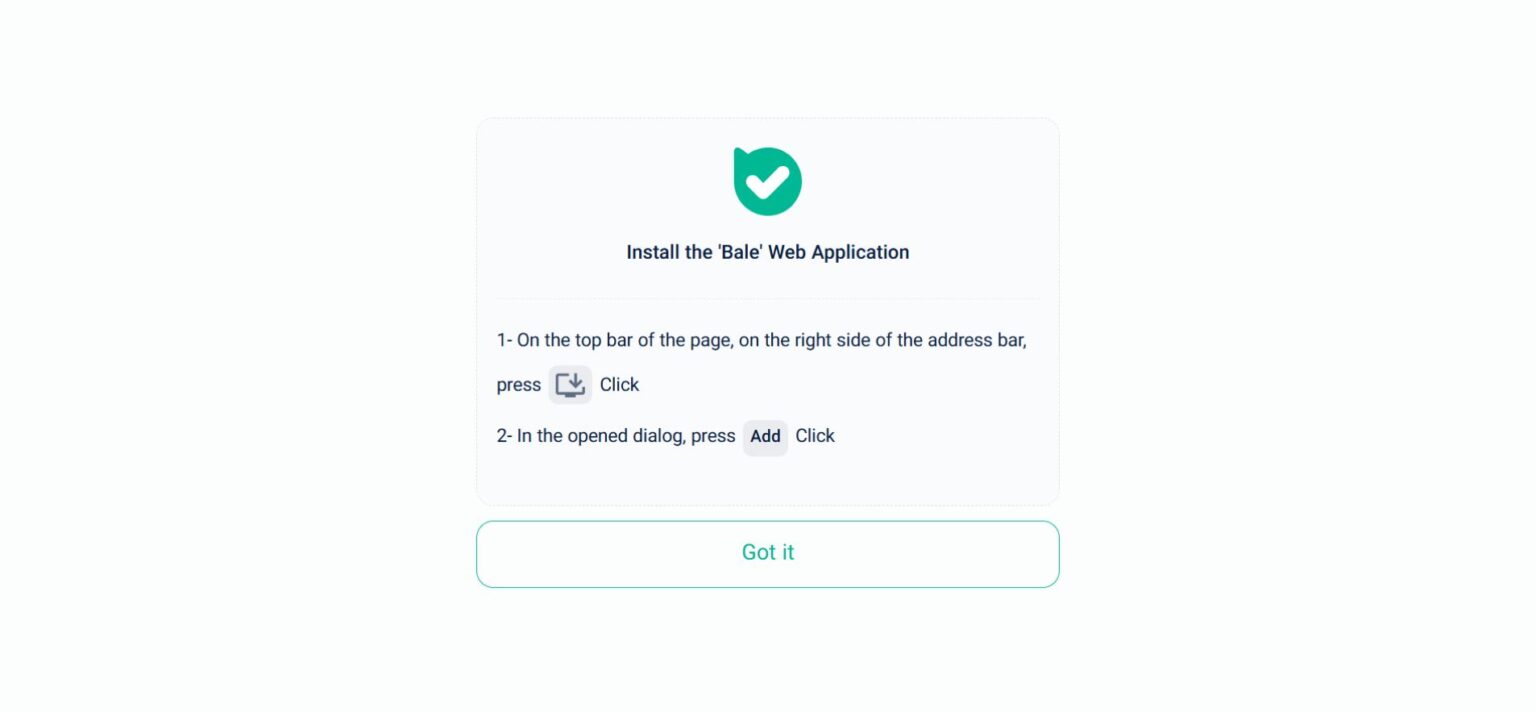Image resolution: width=1536 pixels, height=712 pixels.
Task: Click step one instruction text
Action: 762,340
